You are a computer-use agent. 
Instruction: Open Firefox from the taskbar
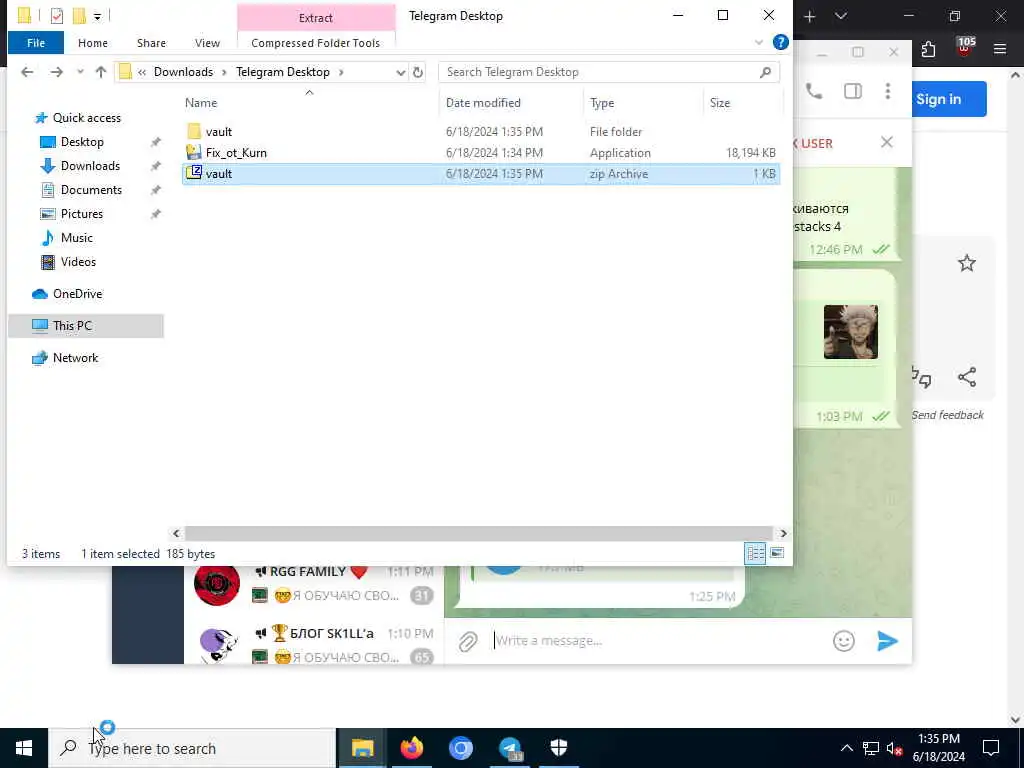pos(411,748)
